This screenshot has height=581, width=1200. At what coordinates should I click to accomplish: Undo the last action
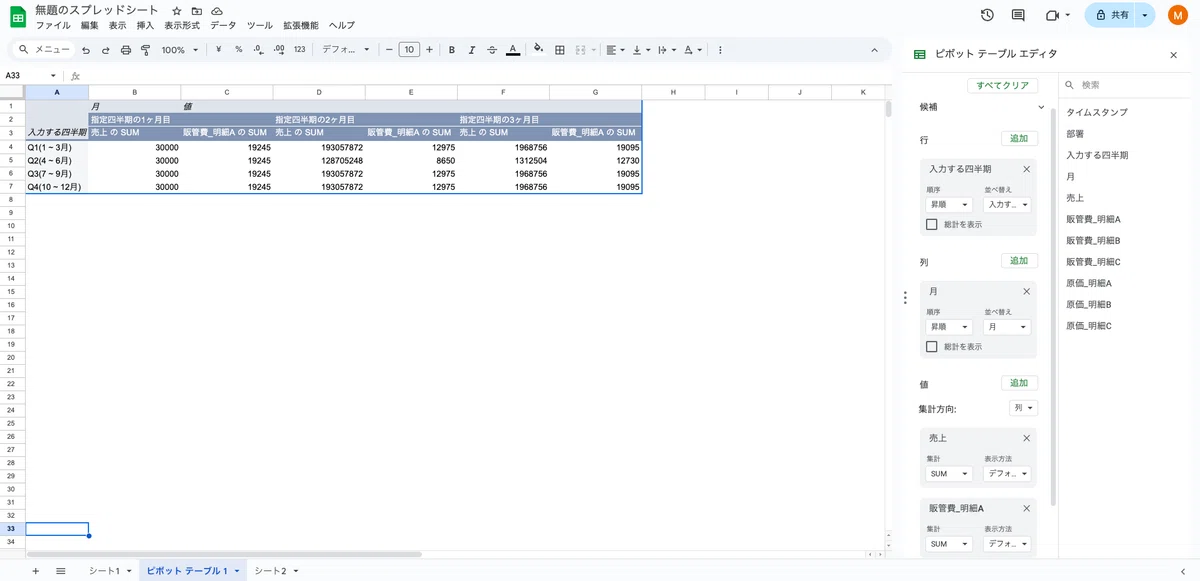coord(86,49)
